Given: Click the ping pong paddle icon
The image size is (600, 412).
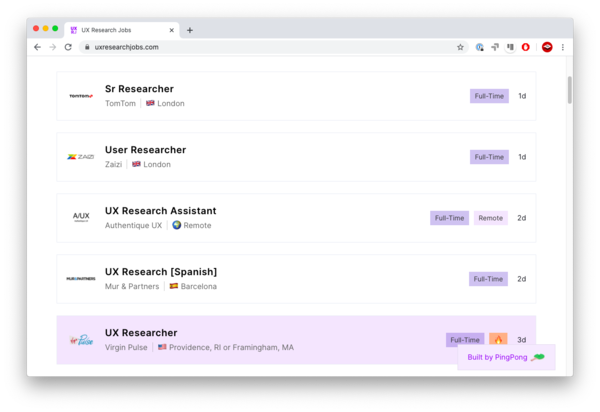Looking at the screenshot, I should tap(538, 357).
